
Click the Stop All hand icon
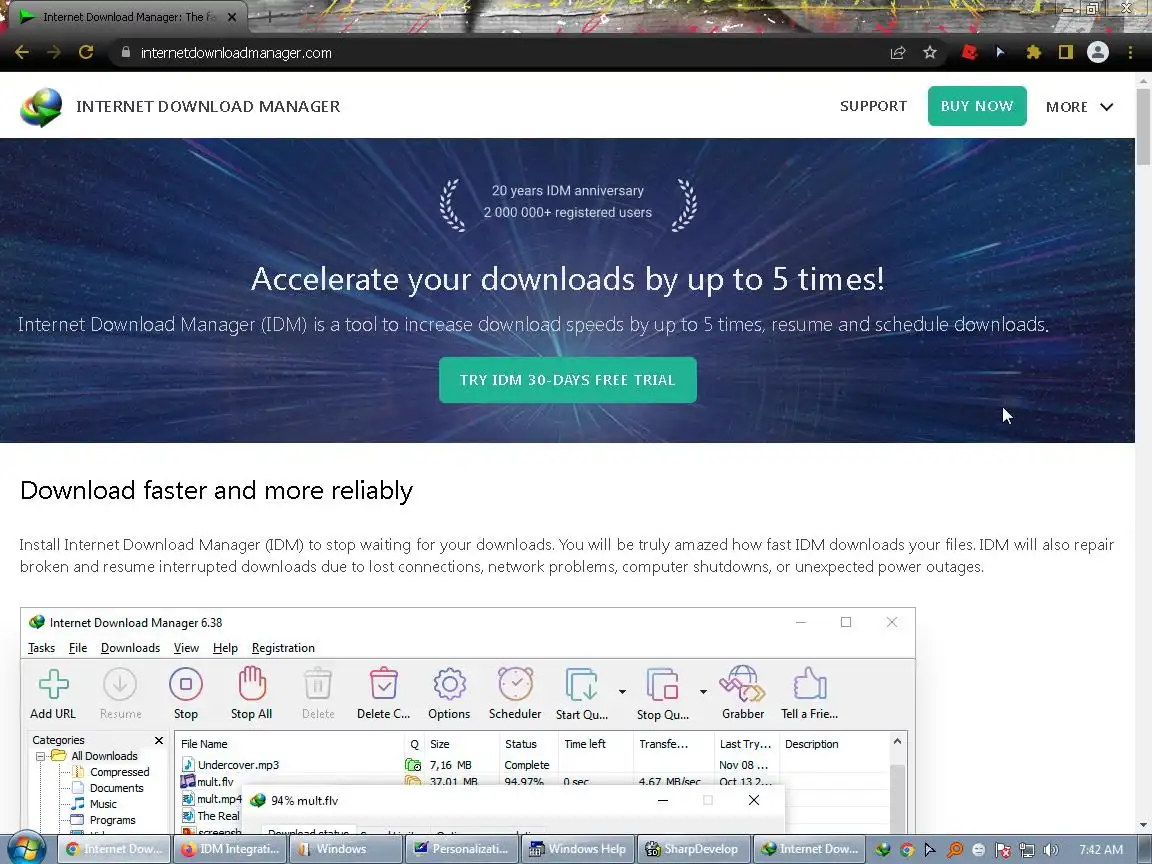251,683
